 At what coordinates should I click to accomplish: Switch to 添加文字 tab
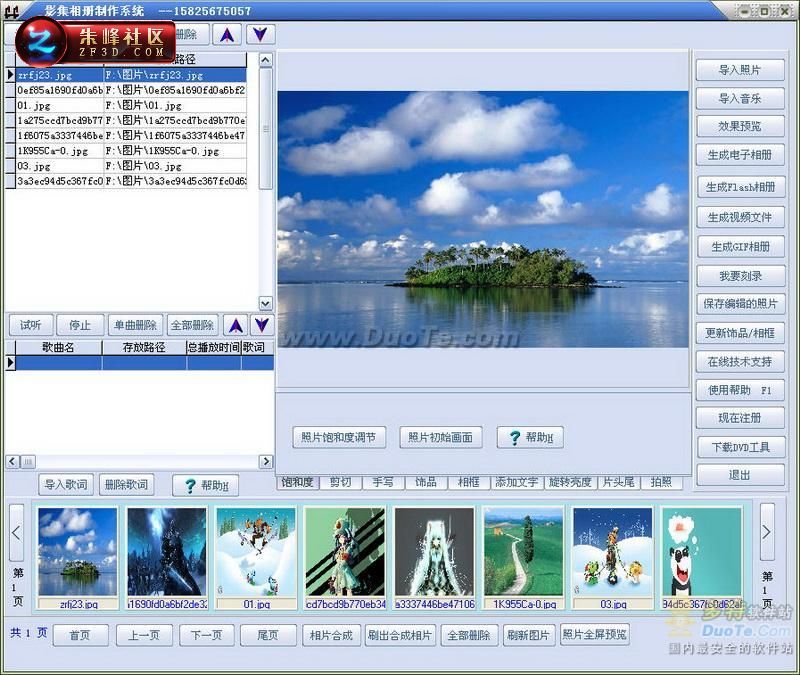(x=517, y=482)
